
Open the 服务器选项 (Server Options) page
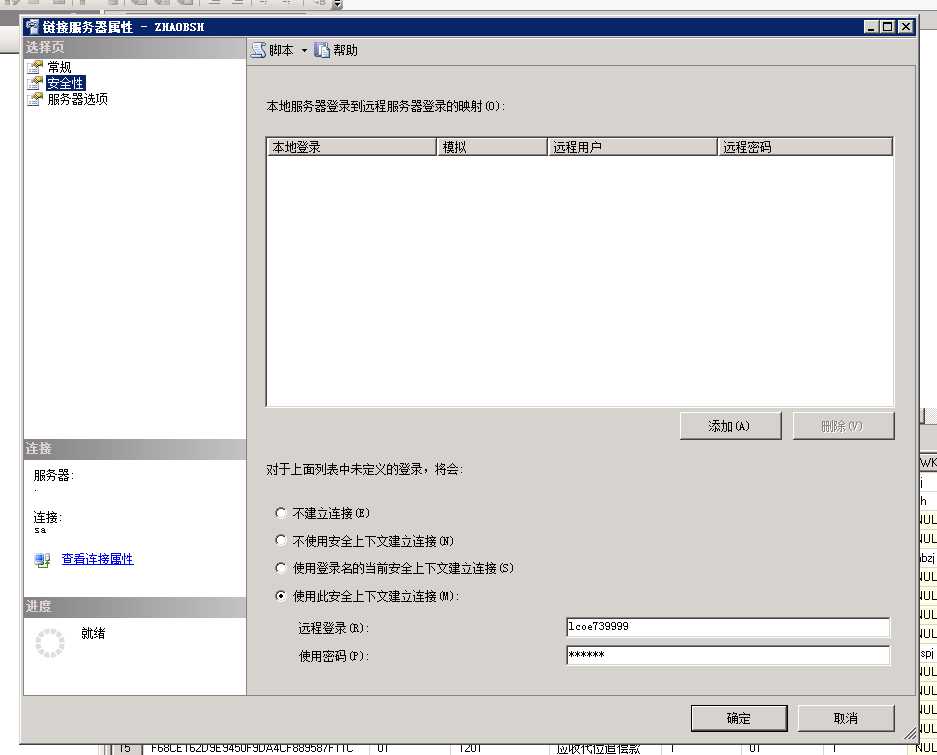[78, 99]
